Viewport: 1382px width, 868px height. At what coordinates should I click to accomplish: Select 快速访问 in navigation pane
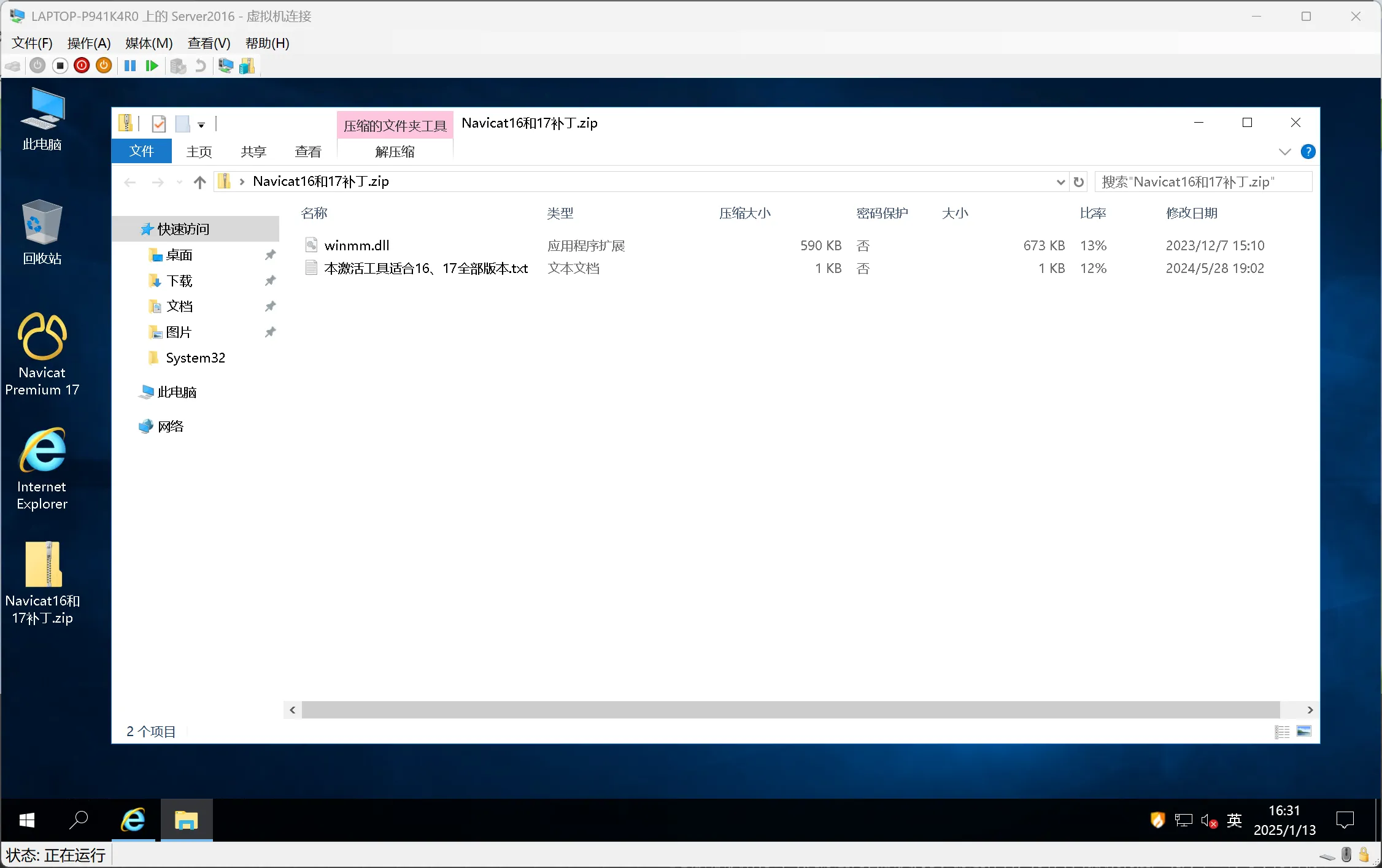coord(195,229)
